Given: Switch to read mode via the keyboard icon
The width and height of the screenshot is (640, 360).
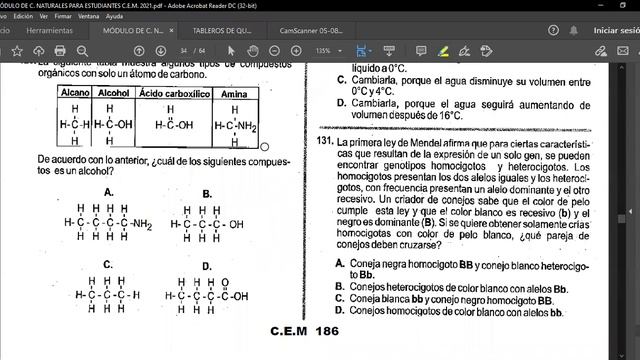Looking at the screenshot, I should pyautogui.click(x=389, y=51).
